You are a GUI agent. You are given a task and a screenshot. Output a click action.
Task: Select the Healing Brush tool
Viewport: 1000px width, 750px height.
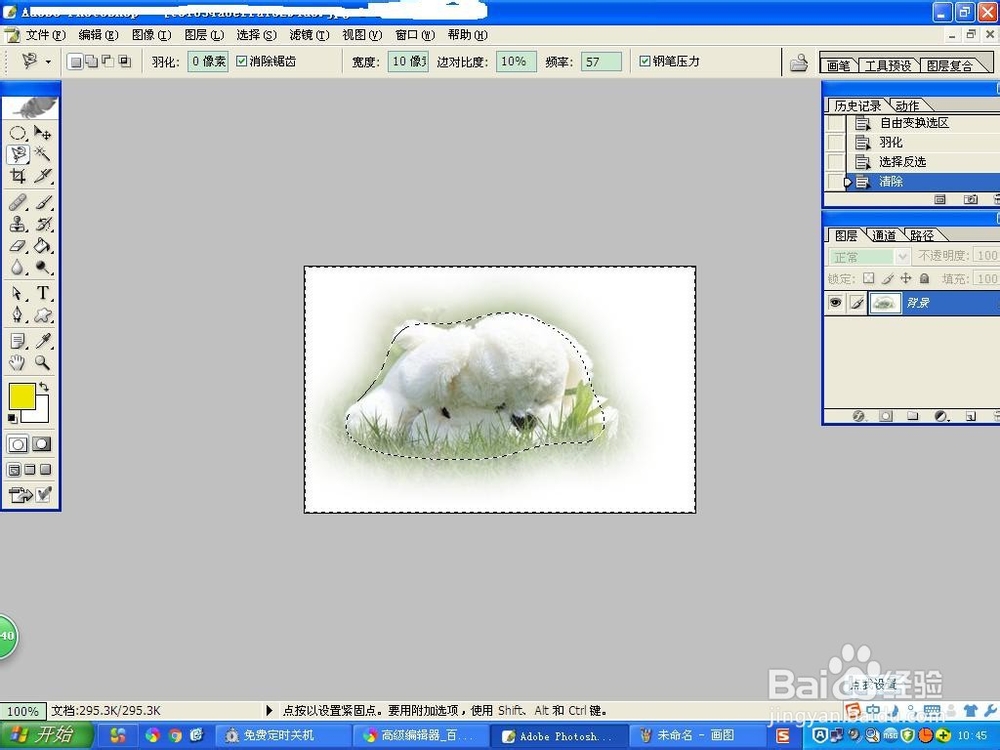pos(18,202)
